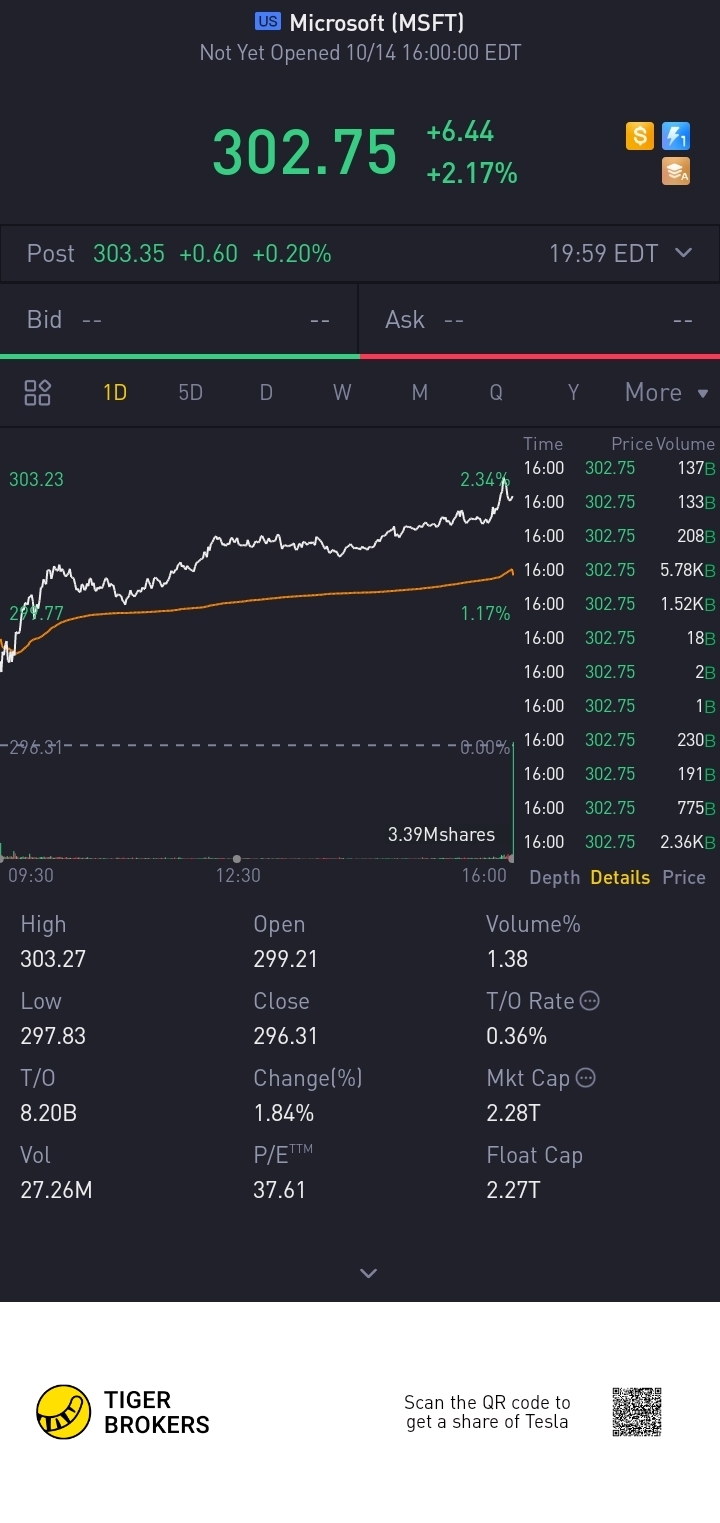This screenshot has width=720, height=1523.
Task: Tap the info icon beside T/O Rate
Action: tap(590, 1000)
